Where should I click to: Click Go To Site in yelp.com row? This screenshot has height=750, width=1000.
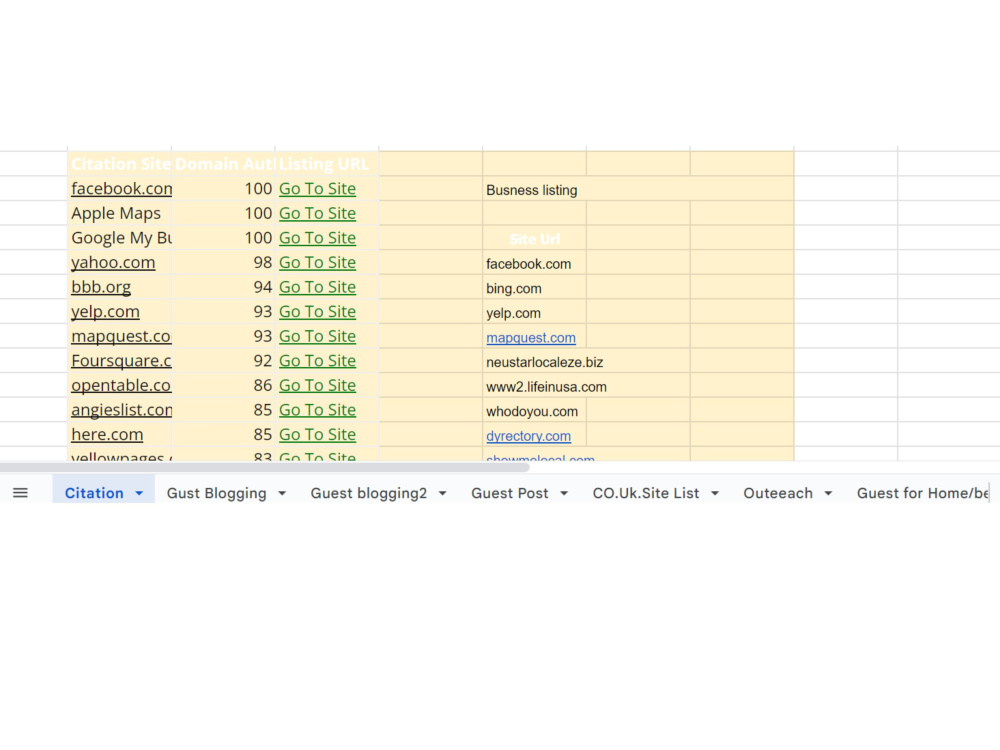[317, 311]
